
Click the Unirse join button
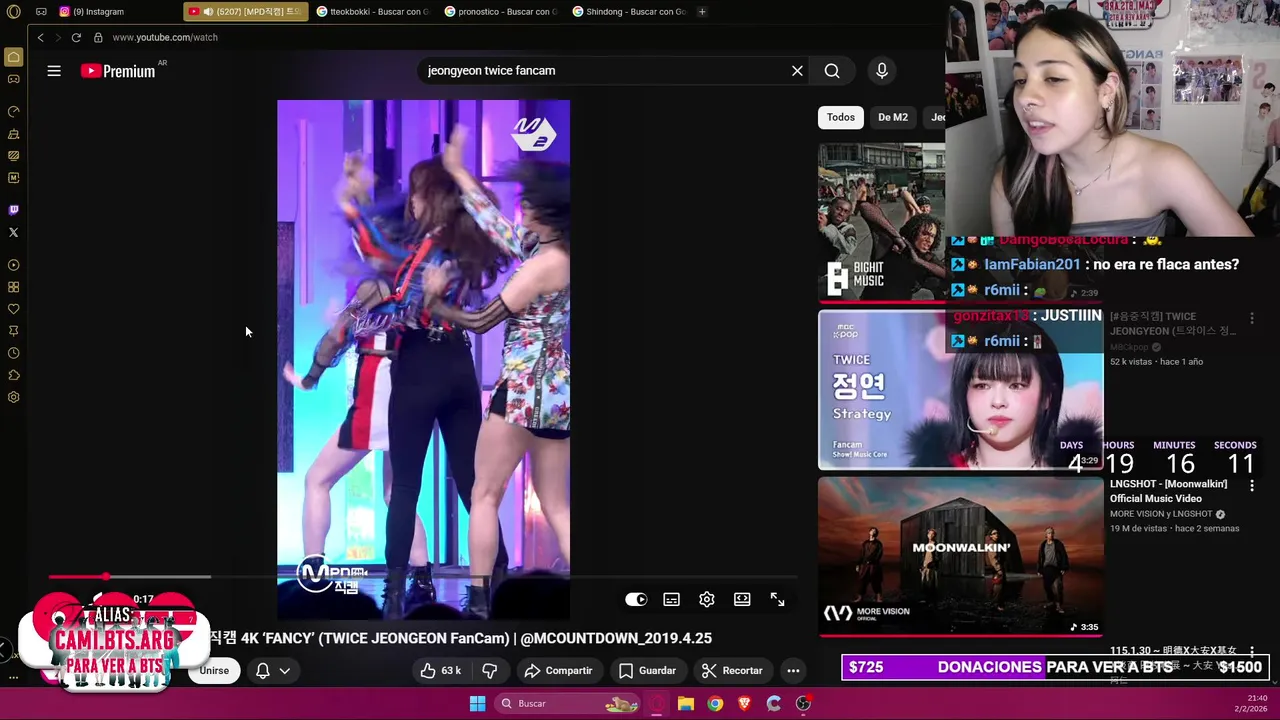(214, 671)
